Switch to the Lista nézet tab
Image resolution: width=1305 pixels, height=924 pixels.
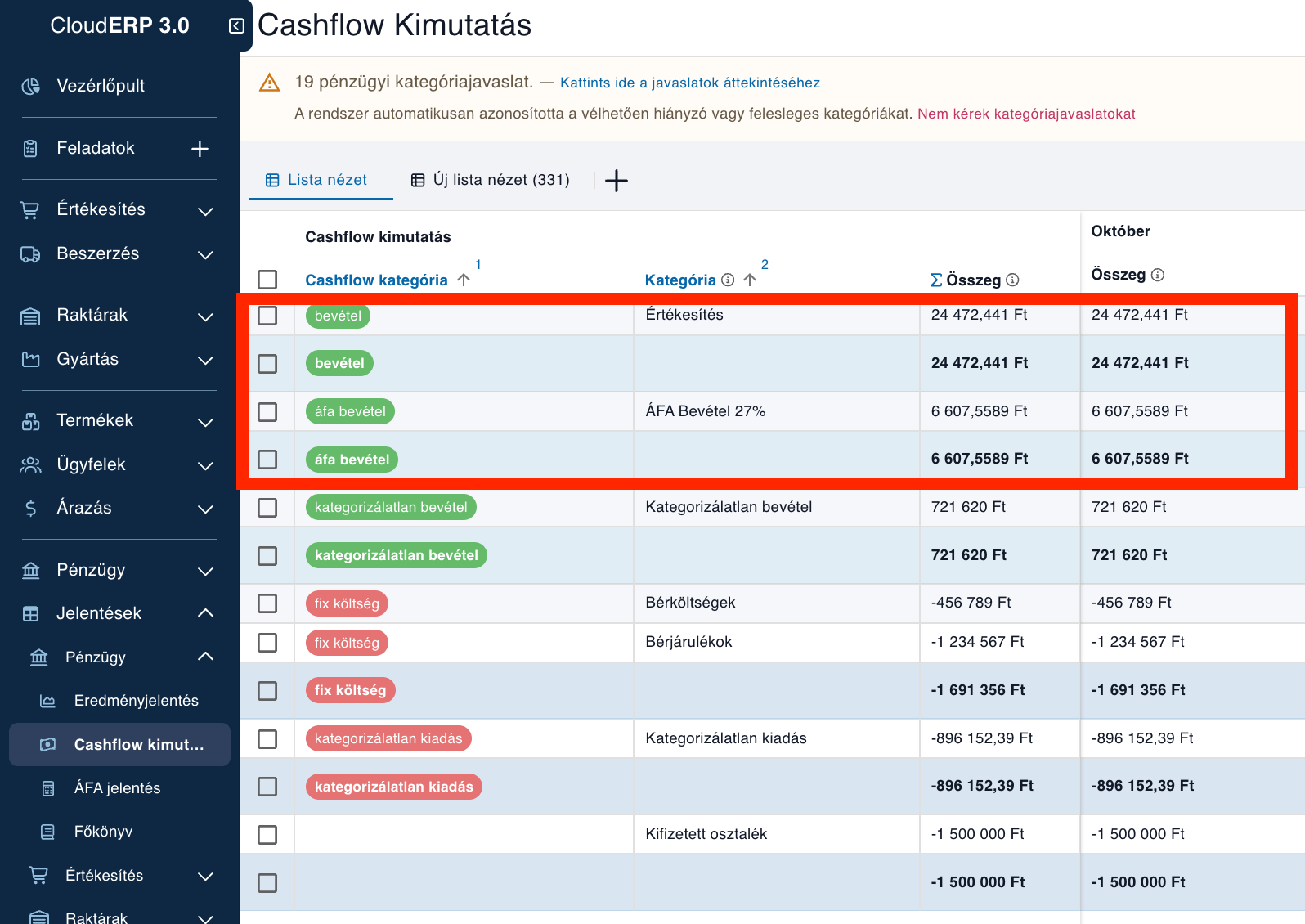(x=317, y=180)
